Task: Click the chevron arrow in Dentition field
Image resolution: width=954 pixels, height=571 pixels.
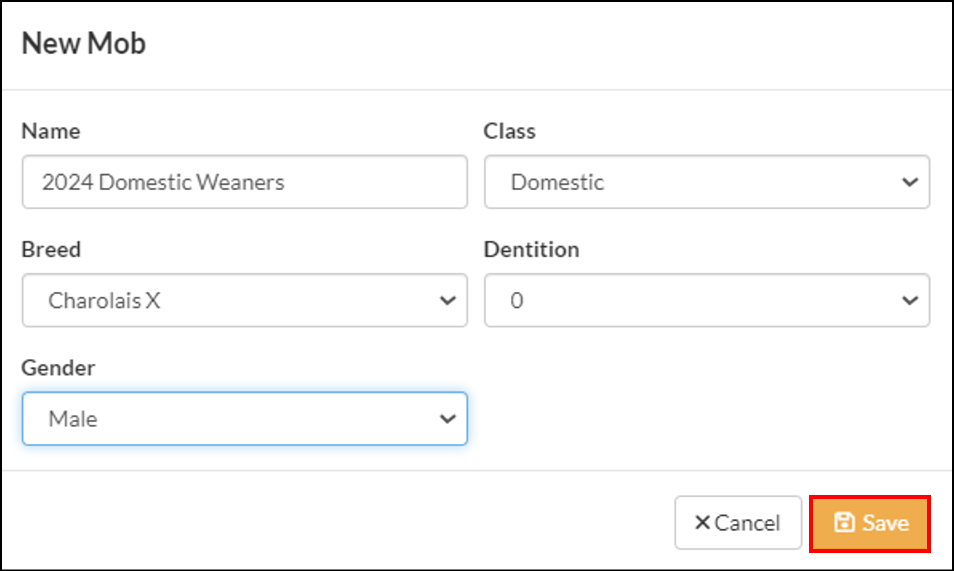Action: [x=910, y=300]
